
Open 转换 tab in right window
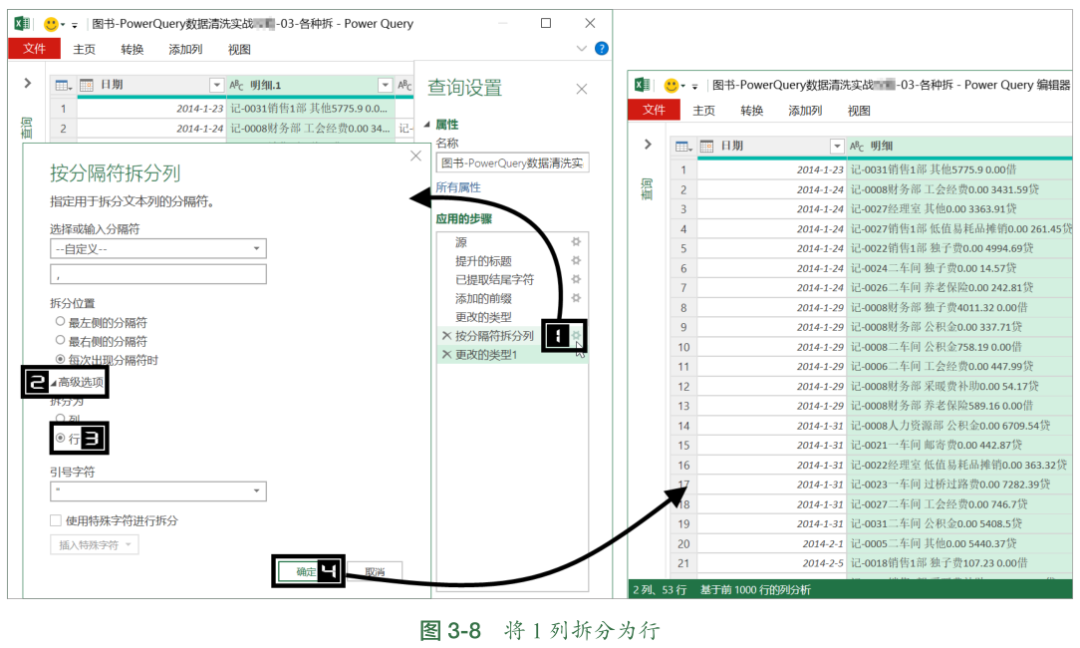point(751,111)
